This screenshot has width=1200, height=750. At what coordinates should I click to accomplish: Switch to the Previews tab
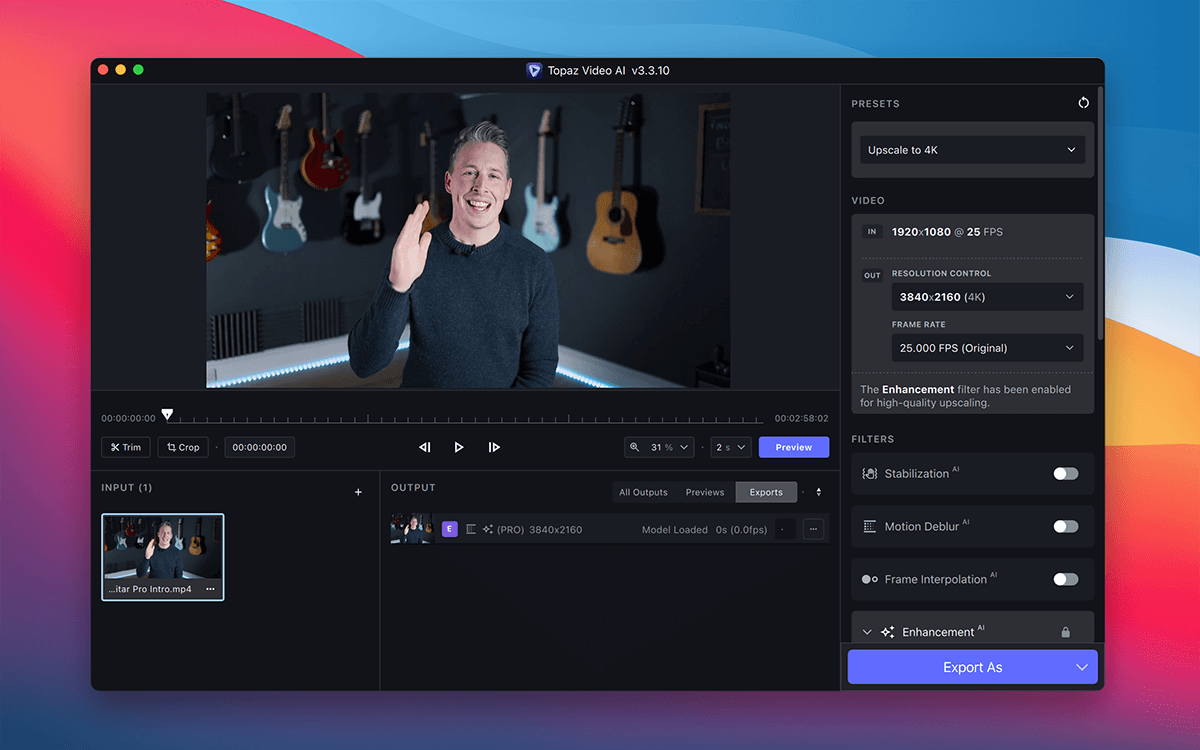705,492
